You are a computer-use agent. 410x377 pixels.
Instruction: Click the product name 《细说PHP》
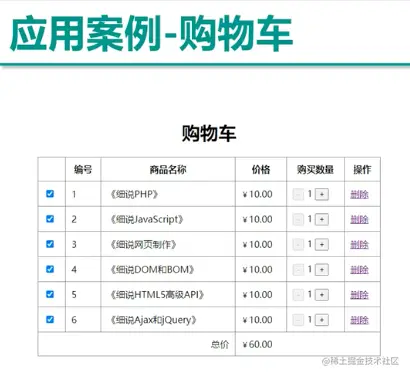(134, 194)
